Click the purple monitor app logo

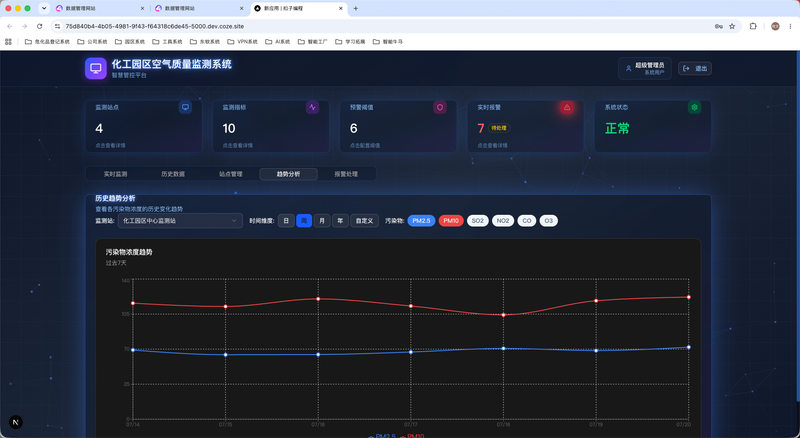coord(95,68)
